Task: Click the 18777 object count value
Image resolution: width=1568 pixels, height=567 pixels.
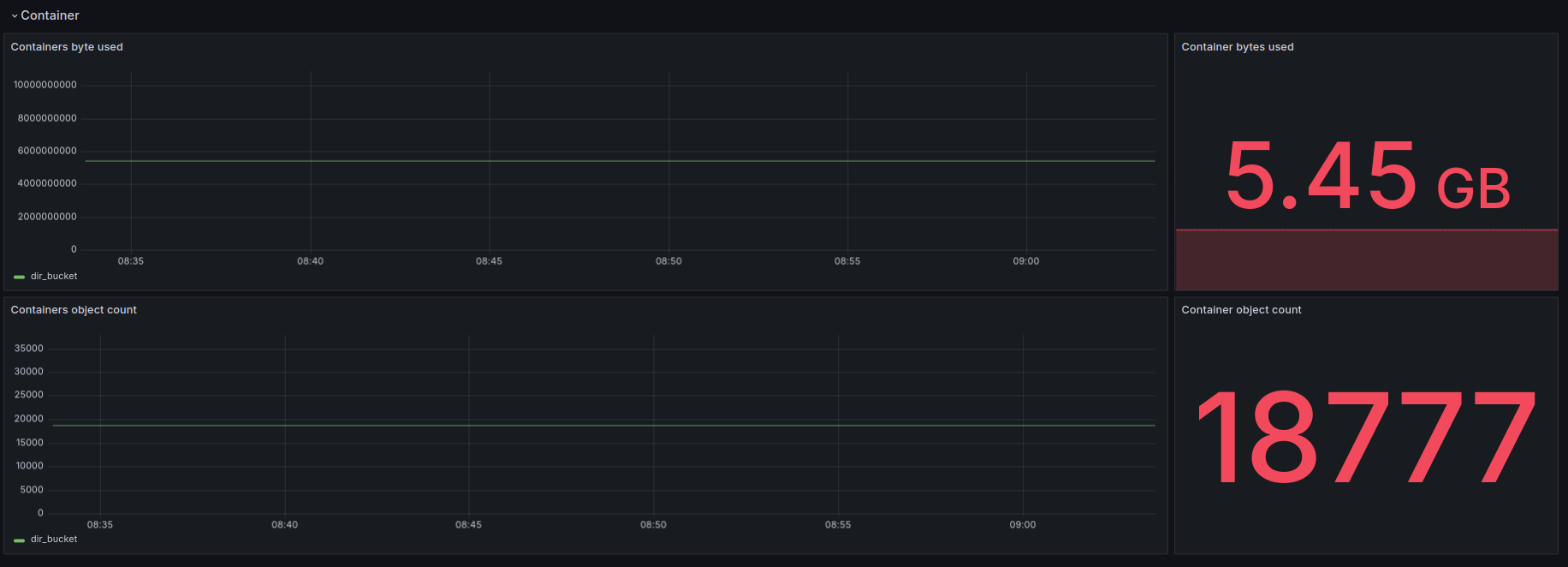Action: tap(1366, 437)
